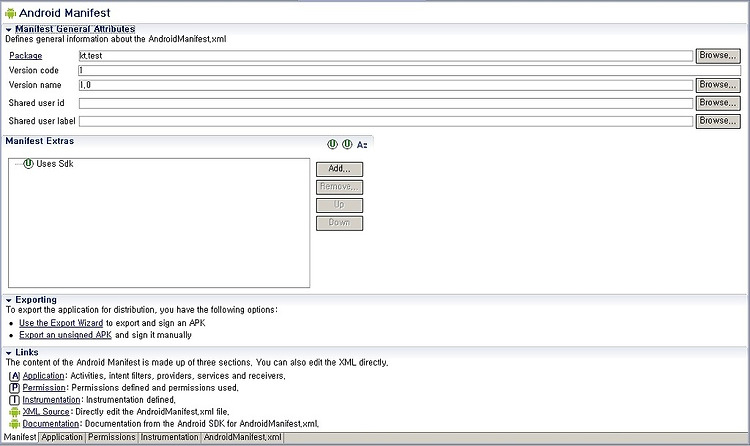Click Browse next to Shared user label
Viewport: 750px width, 446px height.
[x=718, y=121]
